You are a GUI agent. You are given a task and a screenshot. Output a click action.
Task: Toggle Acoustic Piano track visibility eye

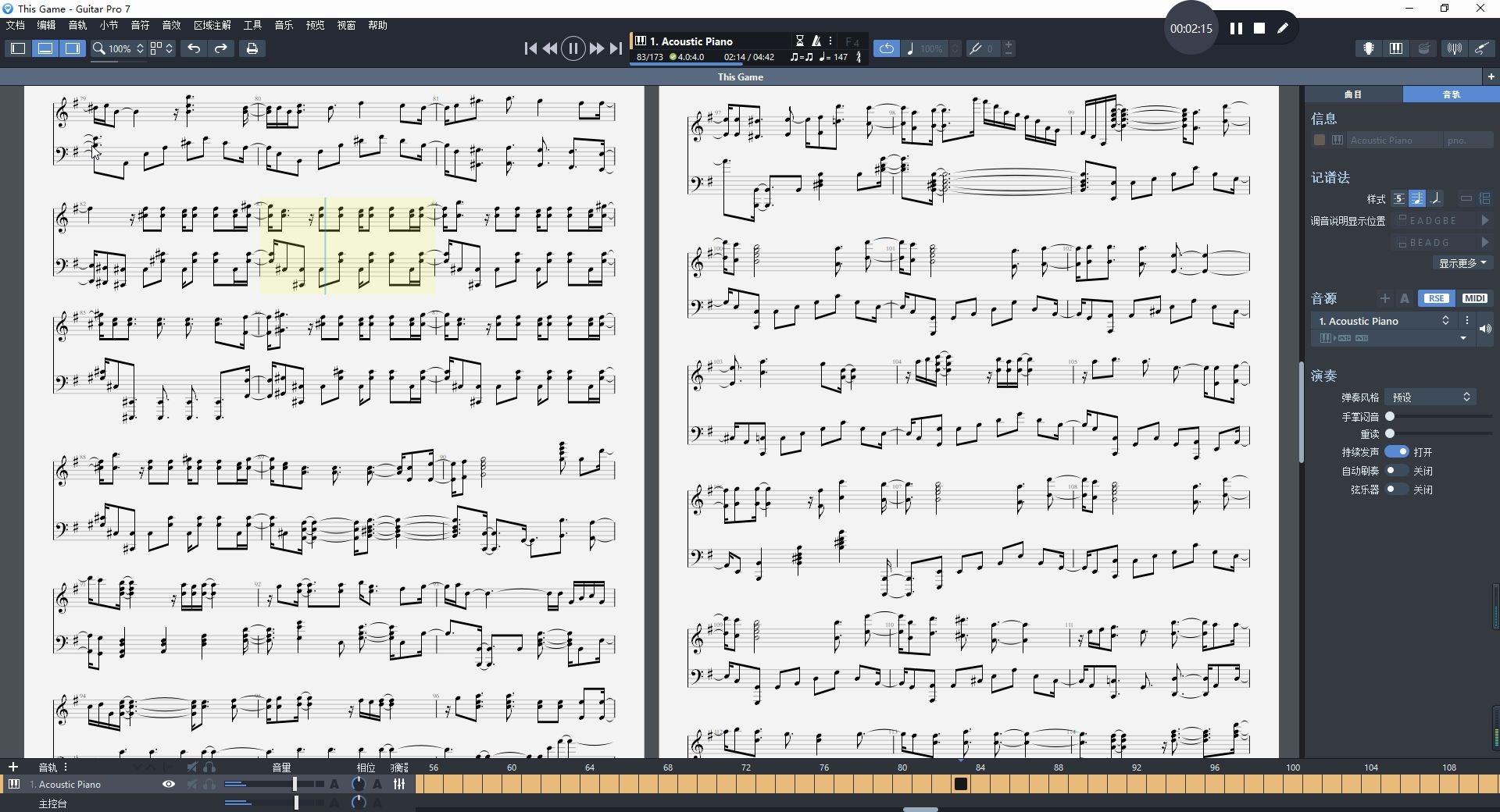(x=168, y=784)
